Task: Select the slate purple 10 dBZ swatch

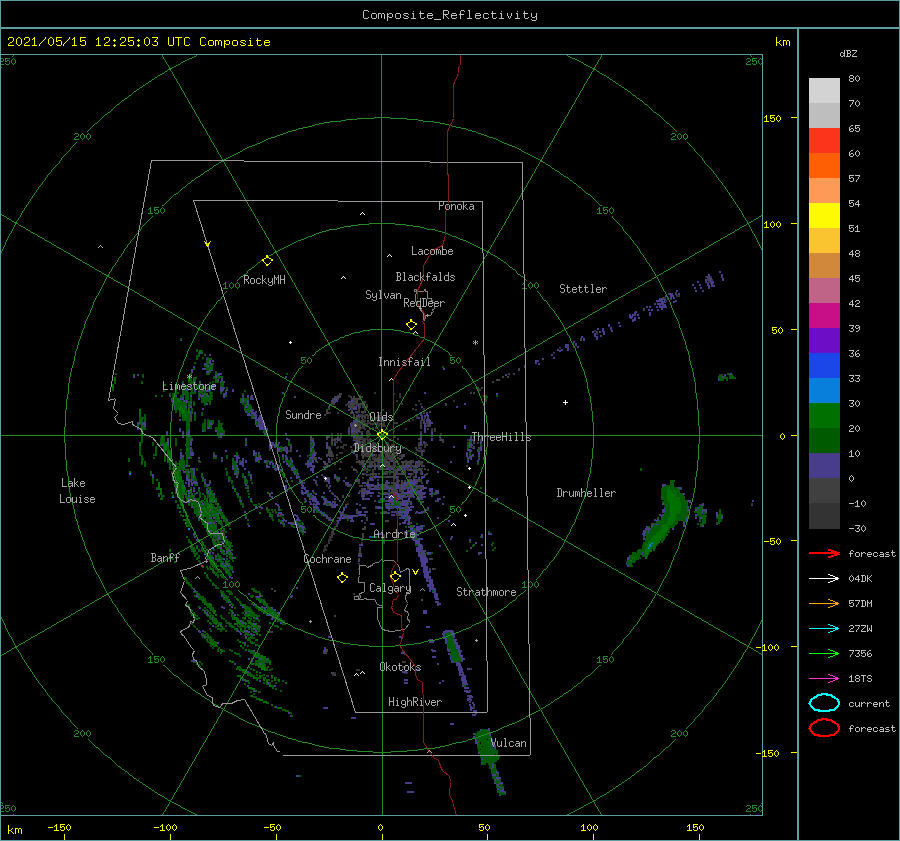Action: 824,465
